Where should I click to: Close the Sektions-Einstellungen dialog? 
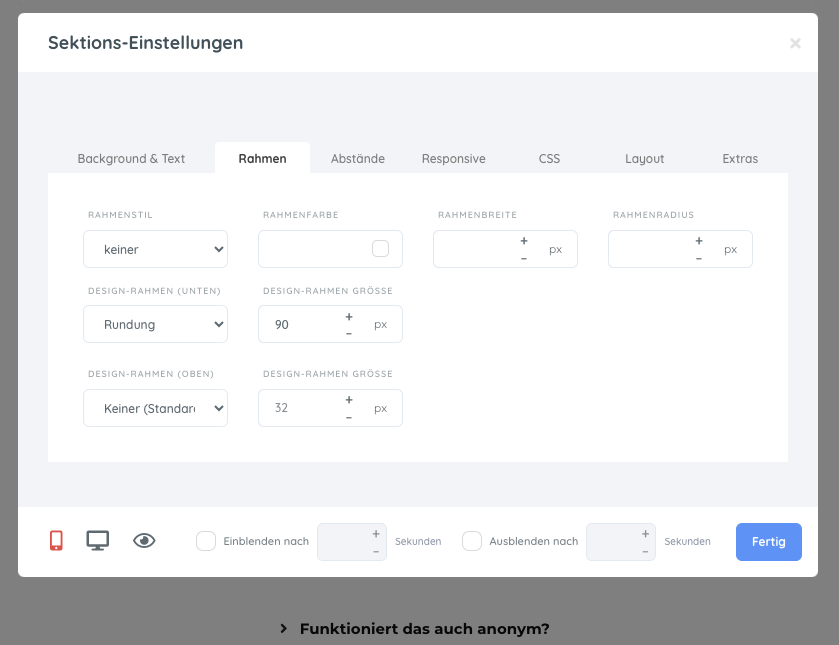click(x=795, y=43)
